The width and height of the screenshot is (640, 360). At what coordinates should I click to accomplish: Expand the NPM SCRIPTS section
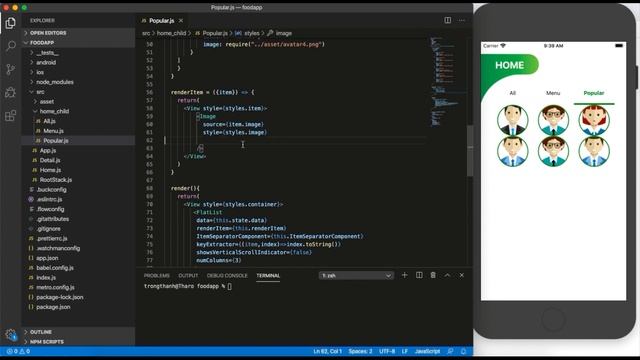pyautogui.click(x=78, y=342)
